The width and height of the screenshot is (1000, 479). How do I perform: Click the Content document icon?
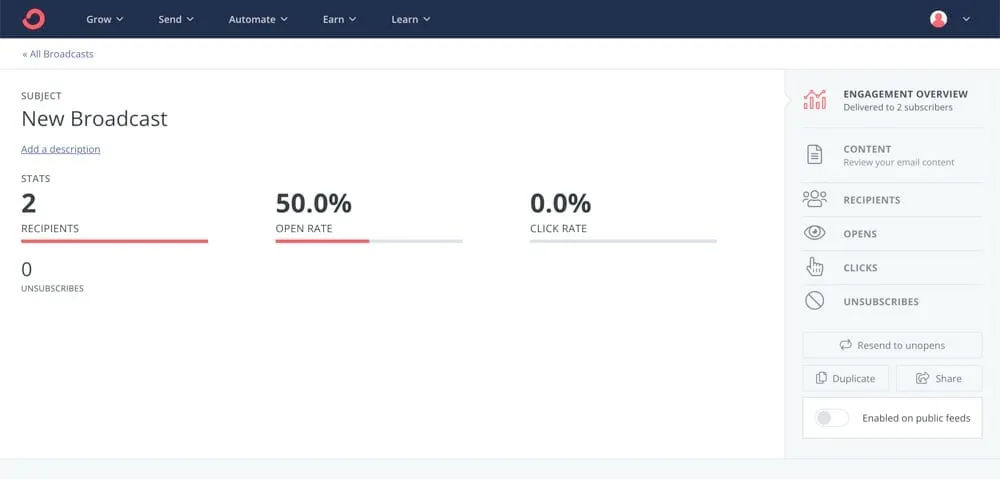(815, 155)
